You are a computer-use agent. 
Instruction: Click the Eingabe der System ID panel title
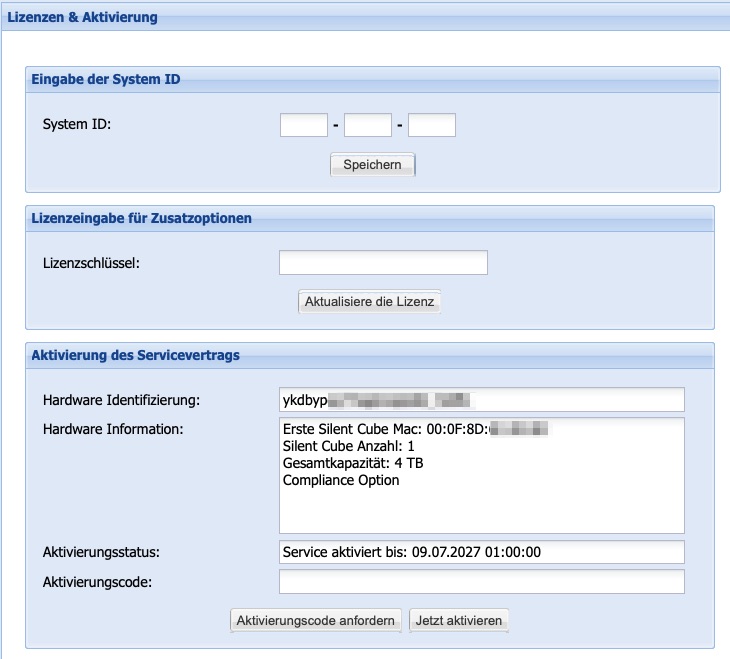click(x=106, y=79)
